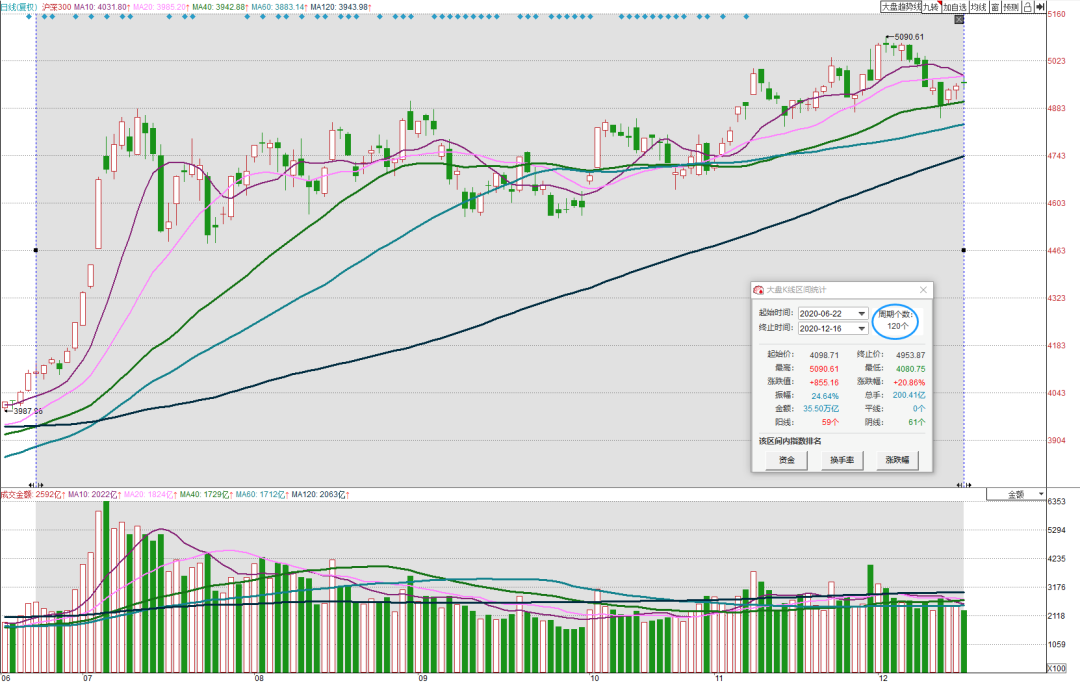Toggle the 大盘趋势线 trend line button
This screenshot has height=683, width=1080.
tap(901, 7)
